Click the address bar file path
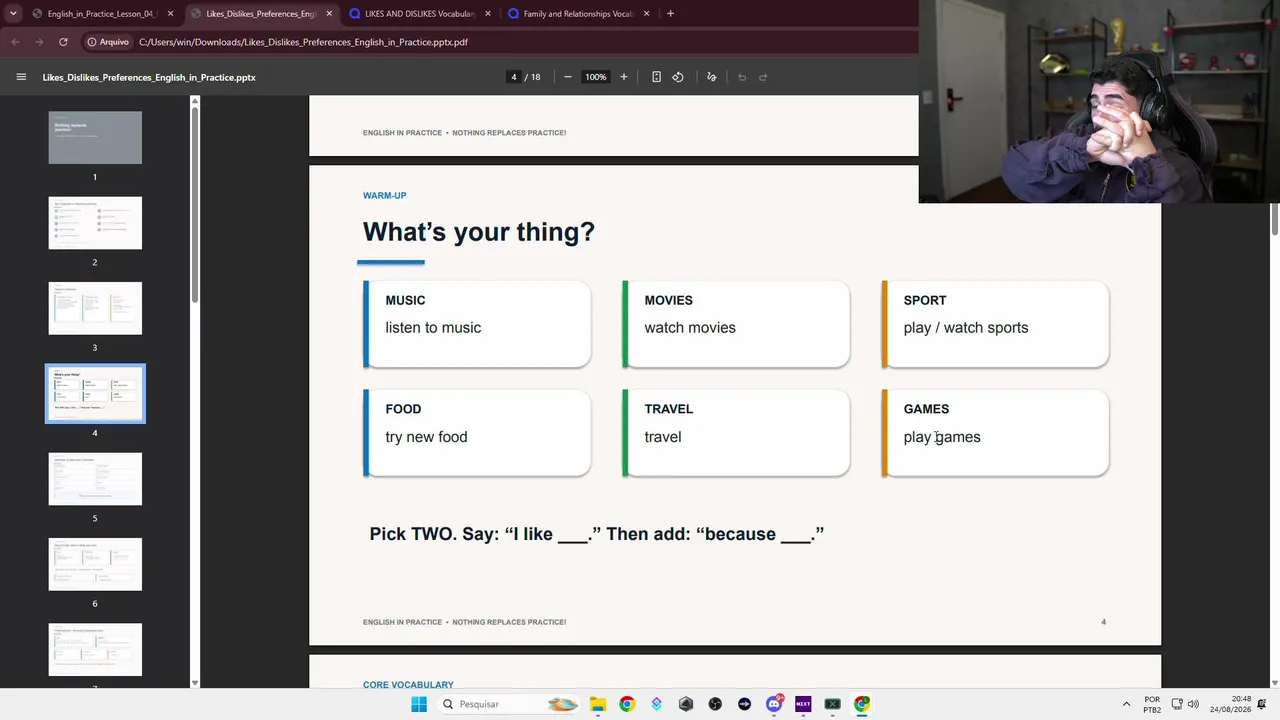Viewport: 1280px width, 720px height. pos(303,42)
